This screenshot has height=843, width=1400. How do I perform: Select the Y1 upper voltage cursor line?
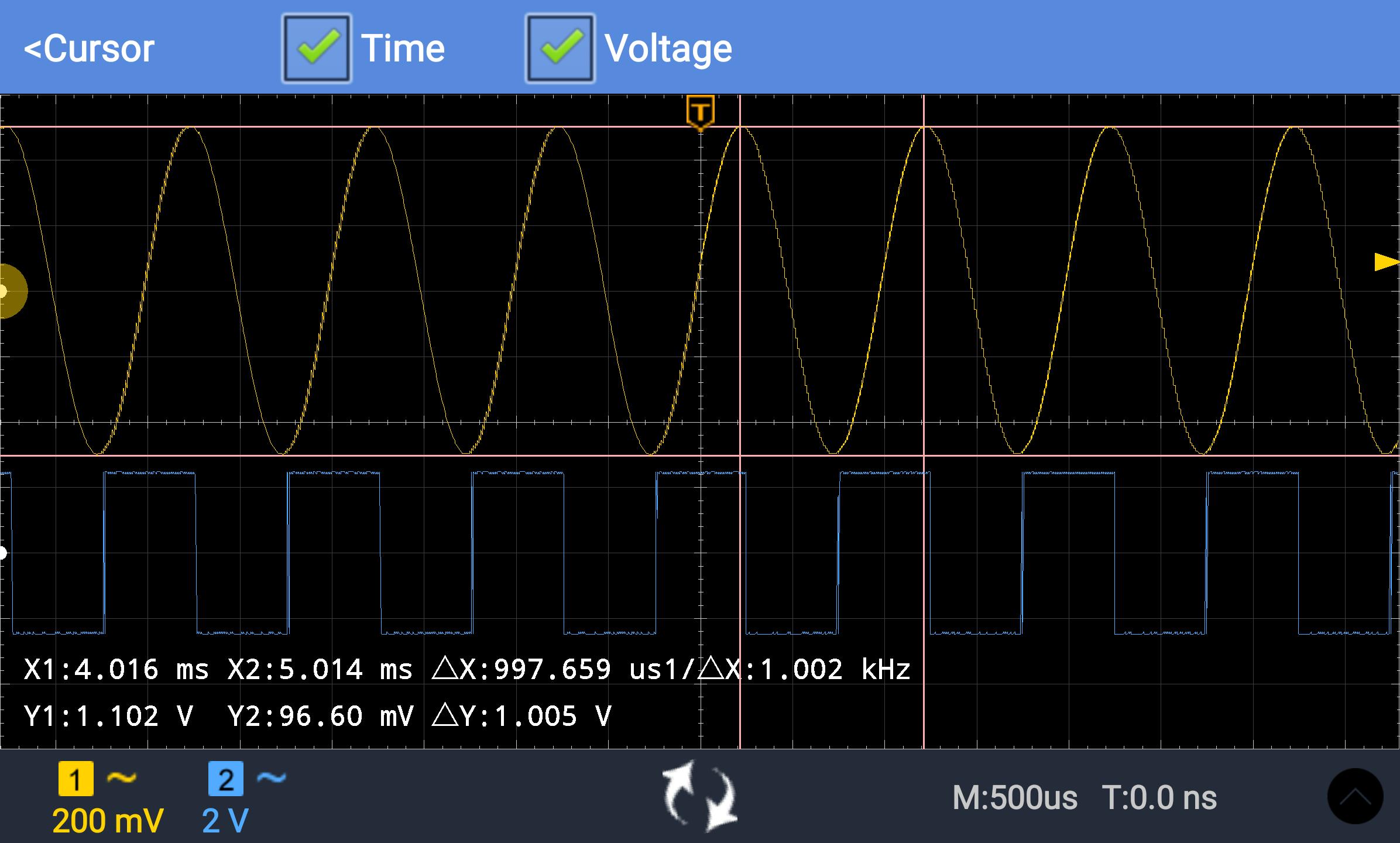(x=700, y=126)
